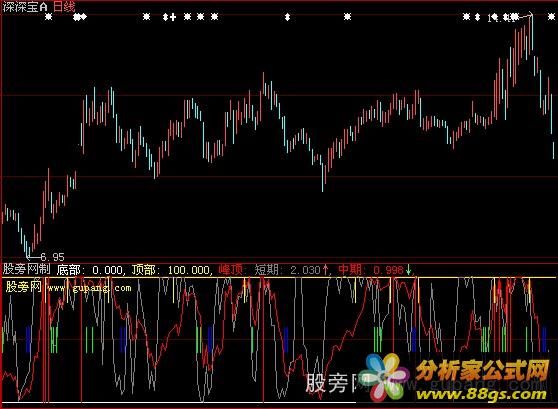Open the www.gupang.com link in indicator pane
The image size is (558, 409).
coord(89,288)
